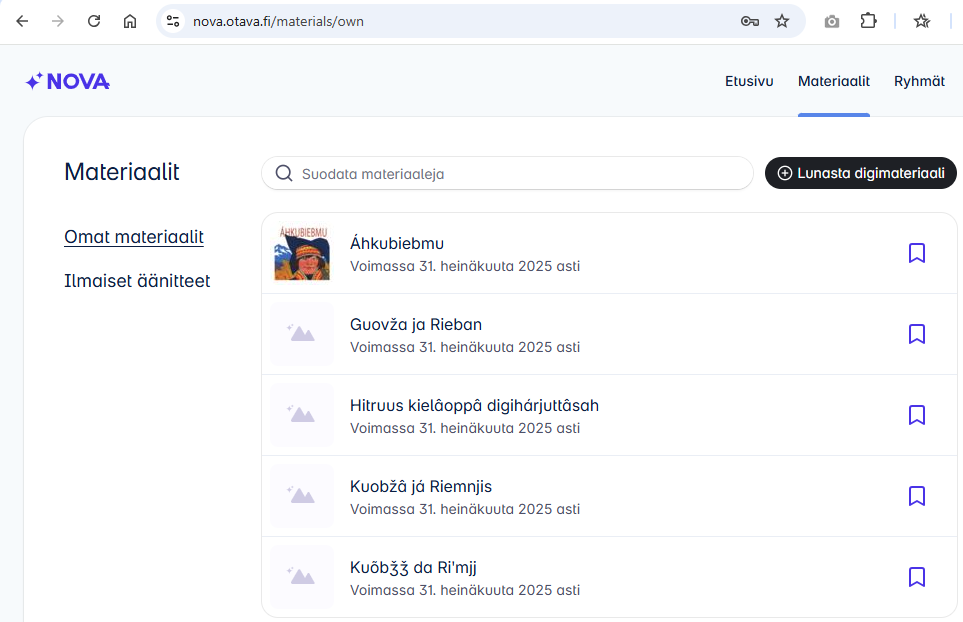Open browser home page icon

point(130,21)
